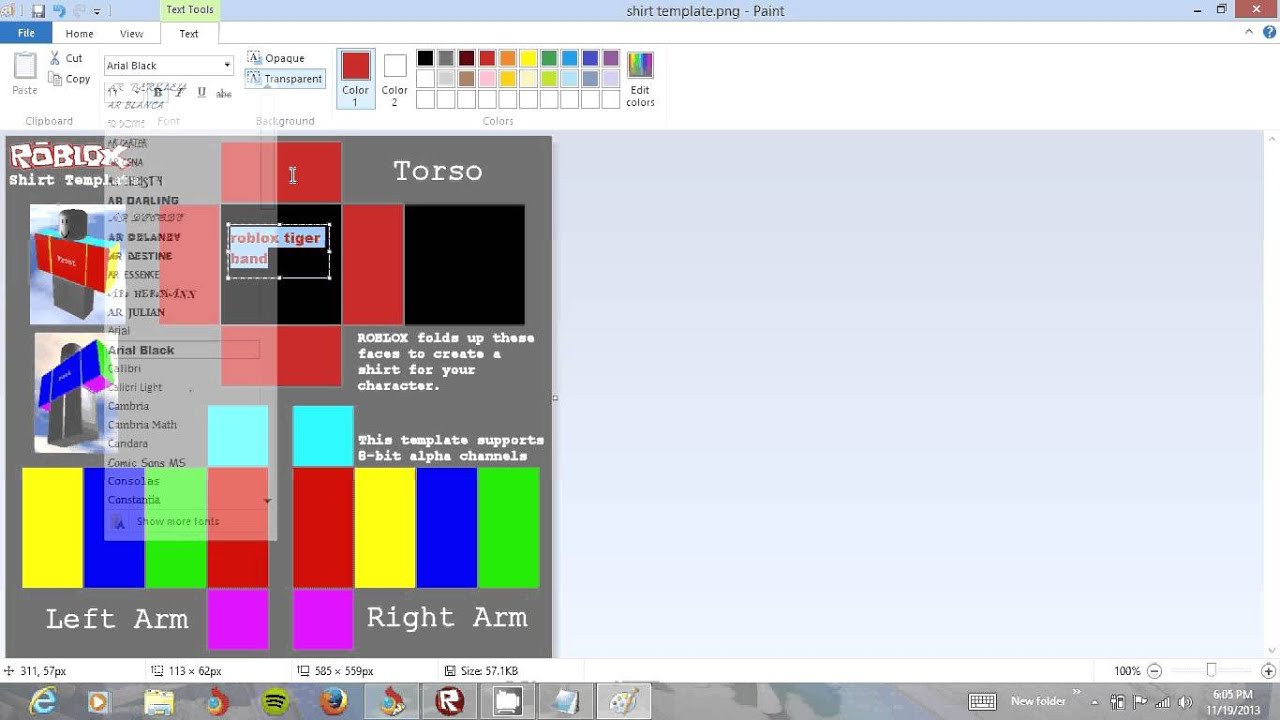Image resolution: width=1280 pixels, height=720 pixels.
Task: Click the 100% zoom level text
Action: click(x=1127, y=671)
